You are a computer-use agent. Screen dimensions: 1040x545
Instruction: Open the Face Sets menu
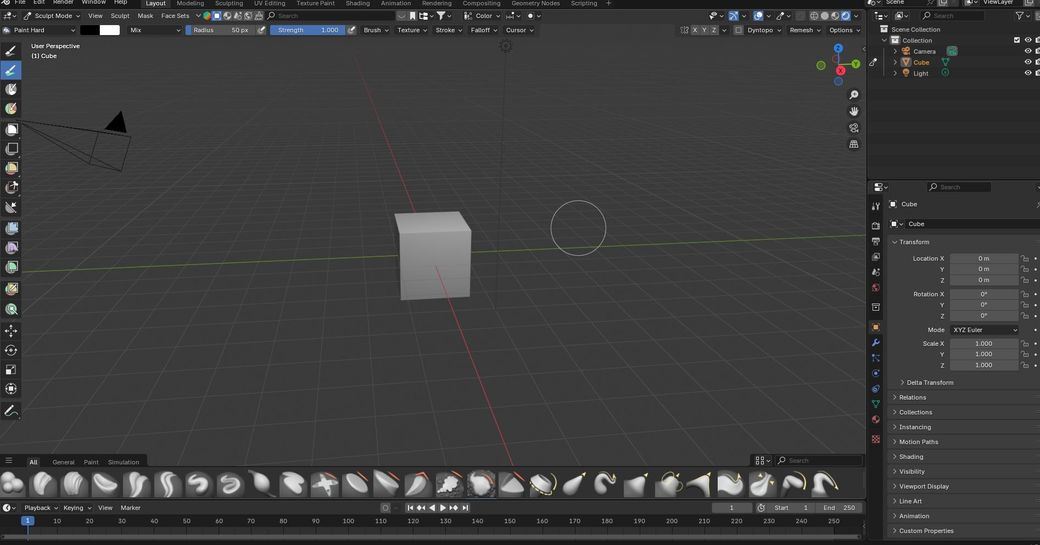click(175, 16)
